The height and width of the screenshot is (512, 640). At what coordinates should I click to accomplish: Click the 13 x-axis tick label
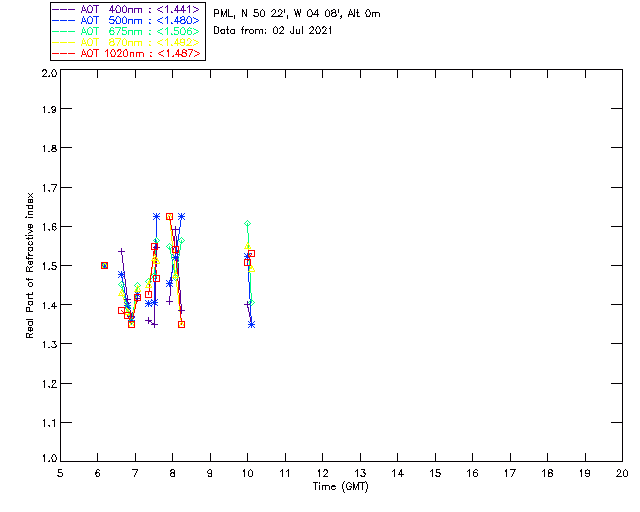coord(360,473)
